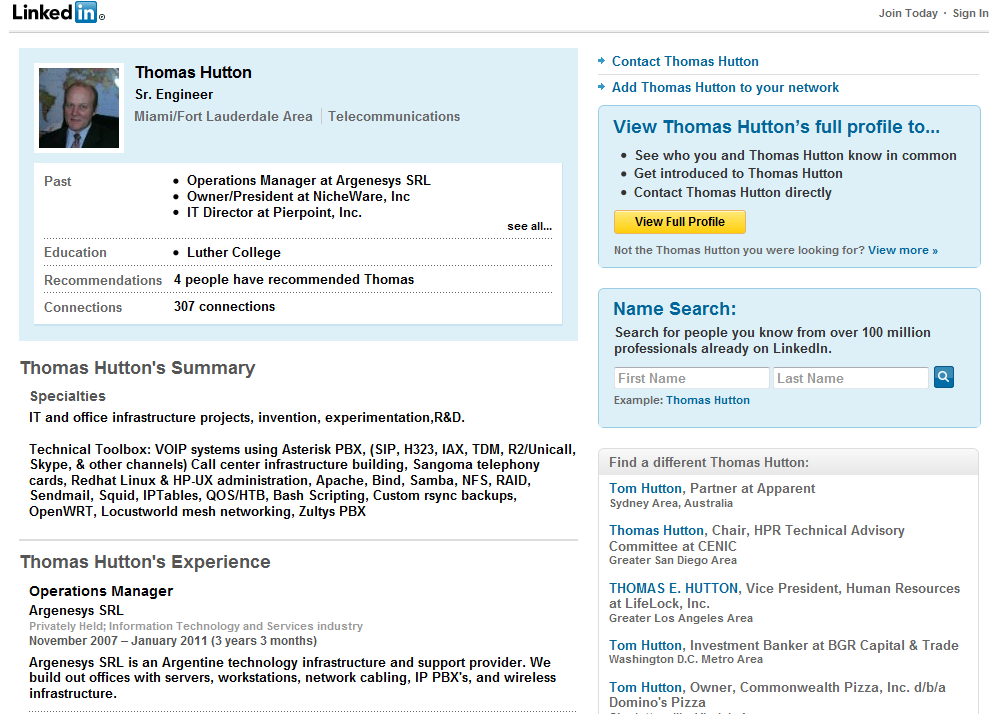Open the Contact Thomas Hutton link
The width and height of the screenshot is (1005, 714).
tap(685, 62)
